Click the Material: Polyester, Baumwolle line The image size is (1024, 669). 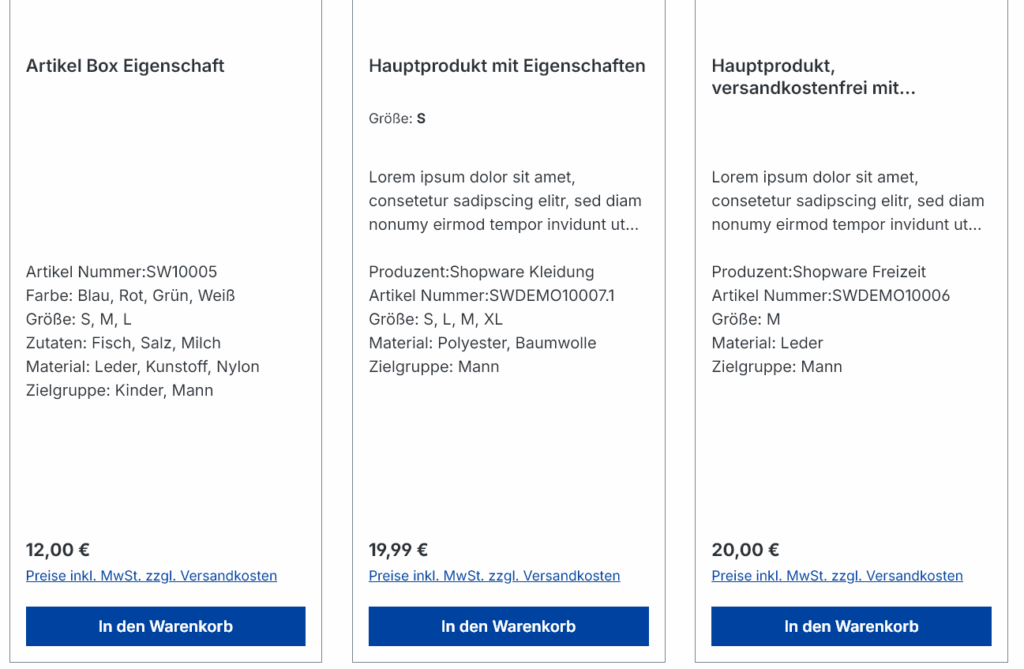[x=483, y=343]
